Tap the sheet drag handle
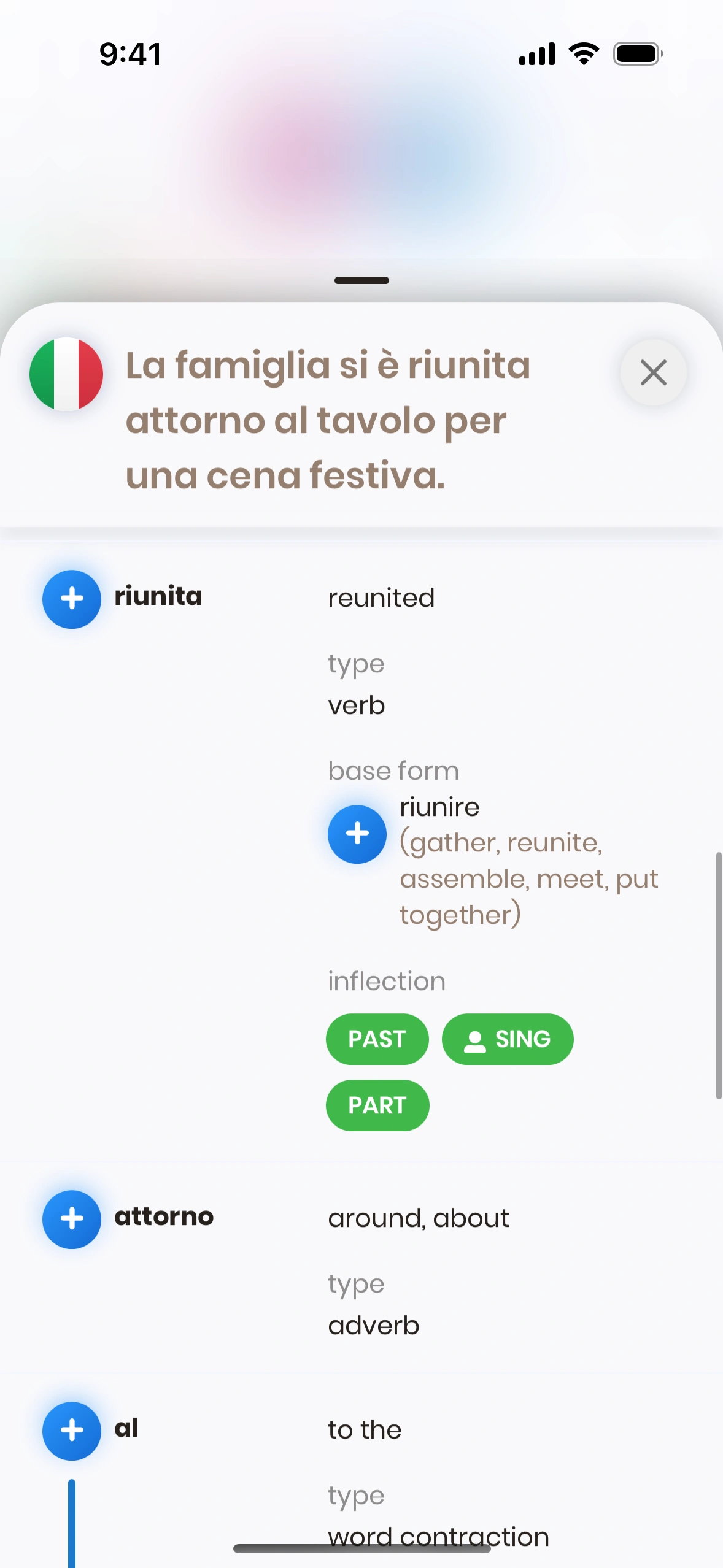Viewport: 723px width, 1568px height. [x=361, y=280]
